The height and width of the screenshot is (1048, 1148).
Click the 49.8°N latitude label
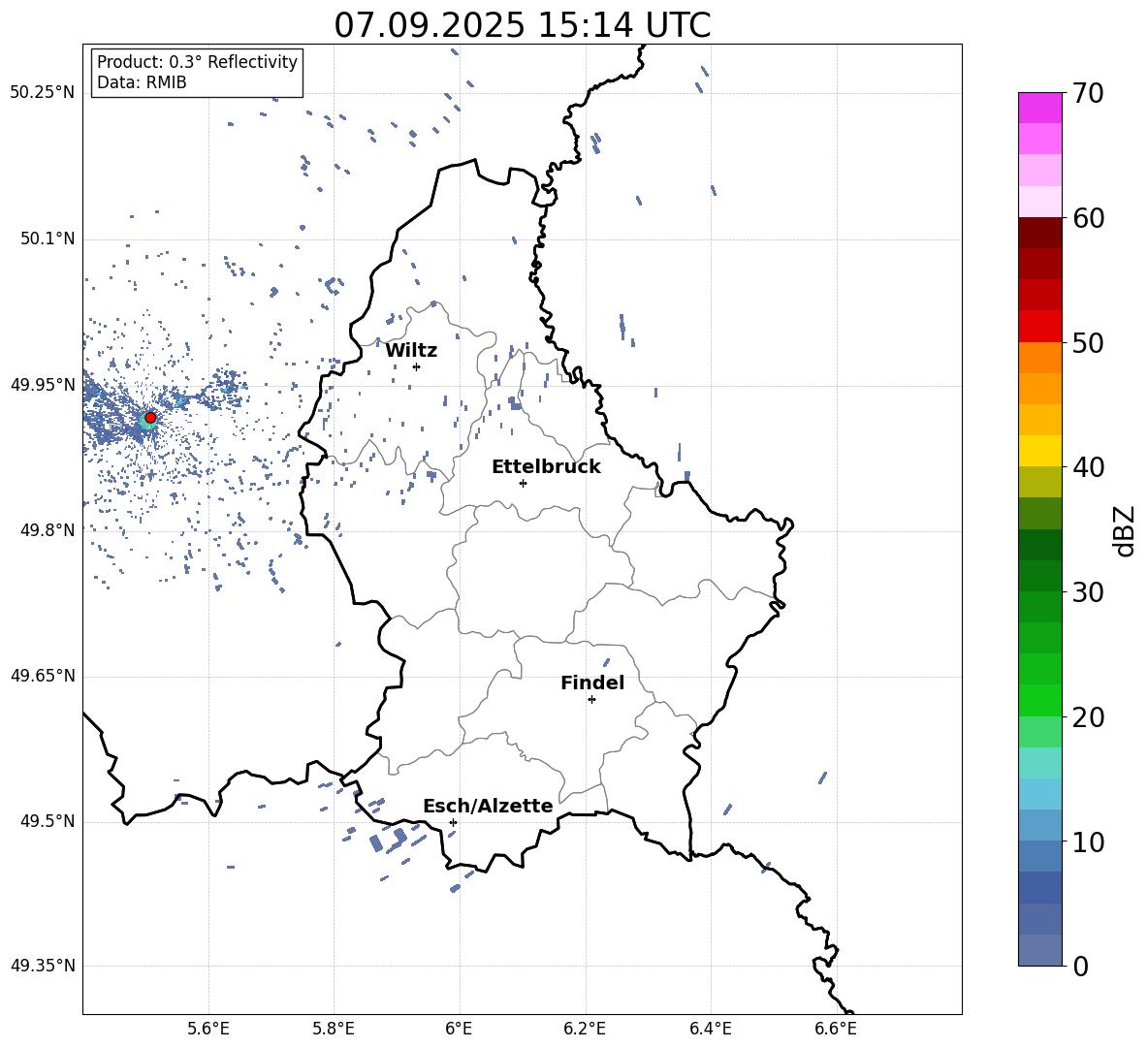(x=48, y=530)
